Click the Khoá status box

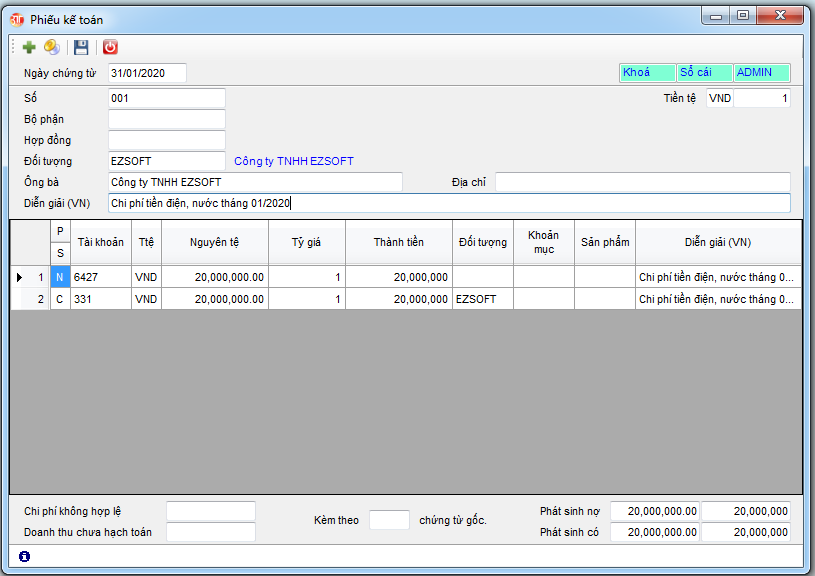point(647,73)
